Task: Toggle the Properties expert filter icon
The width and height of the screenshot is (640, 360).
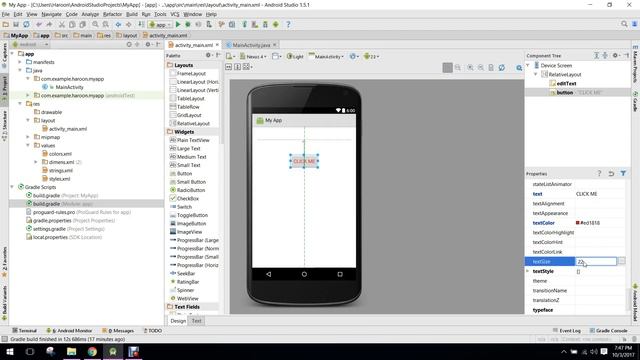Action: click(x=623, y=173)
